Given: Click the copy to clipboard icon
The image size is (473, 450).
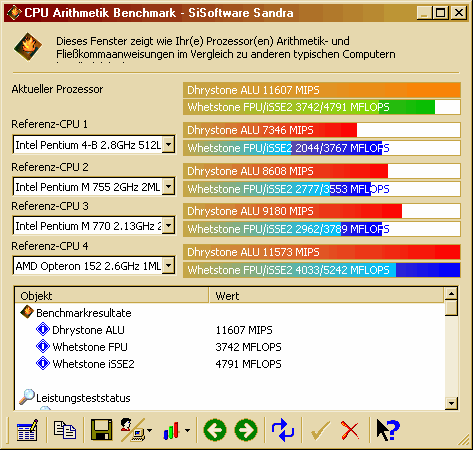Looking at the screenshot, I should (65, 430).
